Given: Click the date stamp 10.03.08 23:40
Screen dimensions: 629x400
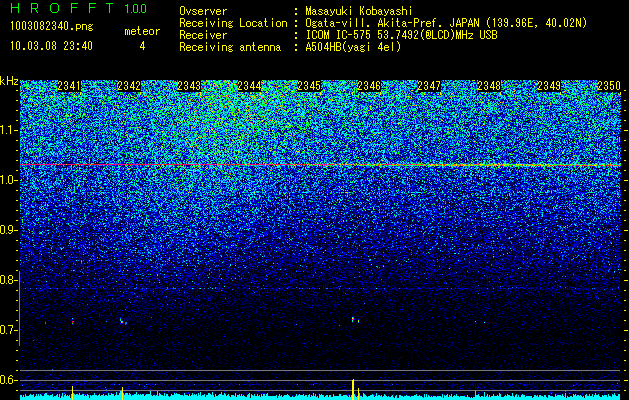Looking at the screenshot, I should [x=51, y=46].
